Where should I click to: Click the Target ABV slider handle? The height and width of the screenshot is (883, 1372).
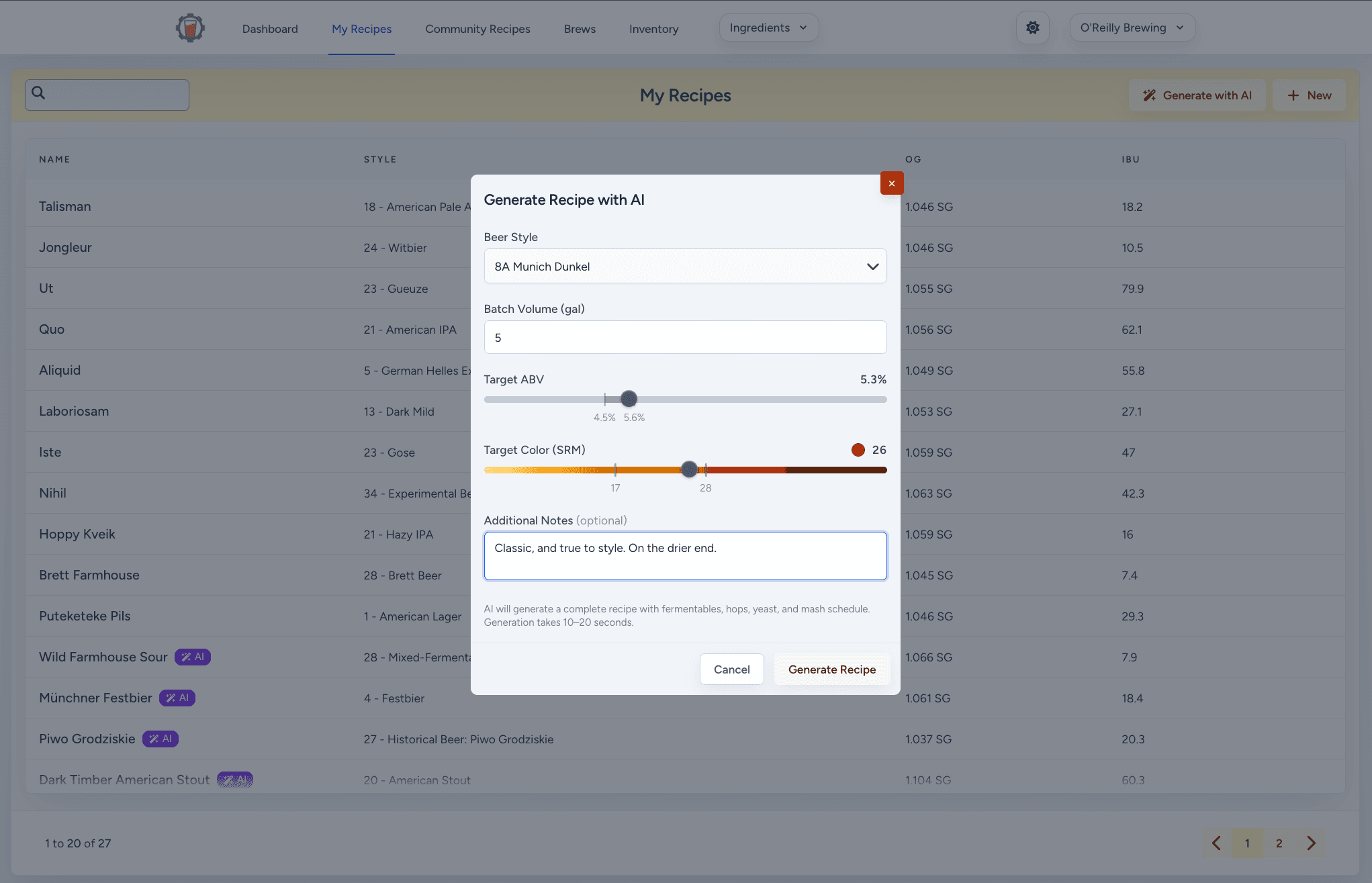point(629,399)
